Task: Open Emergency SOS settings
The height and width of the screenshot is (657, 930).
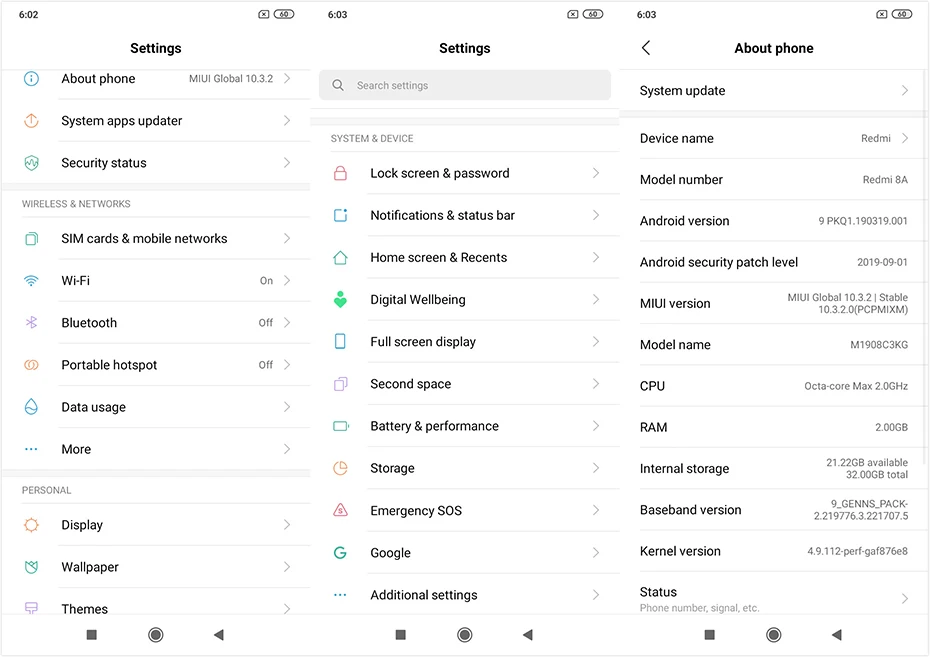Action: pos(466,510)
